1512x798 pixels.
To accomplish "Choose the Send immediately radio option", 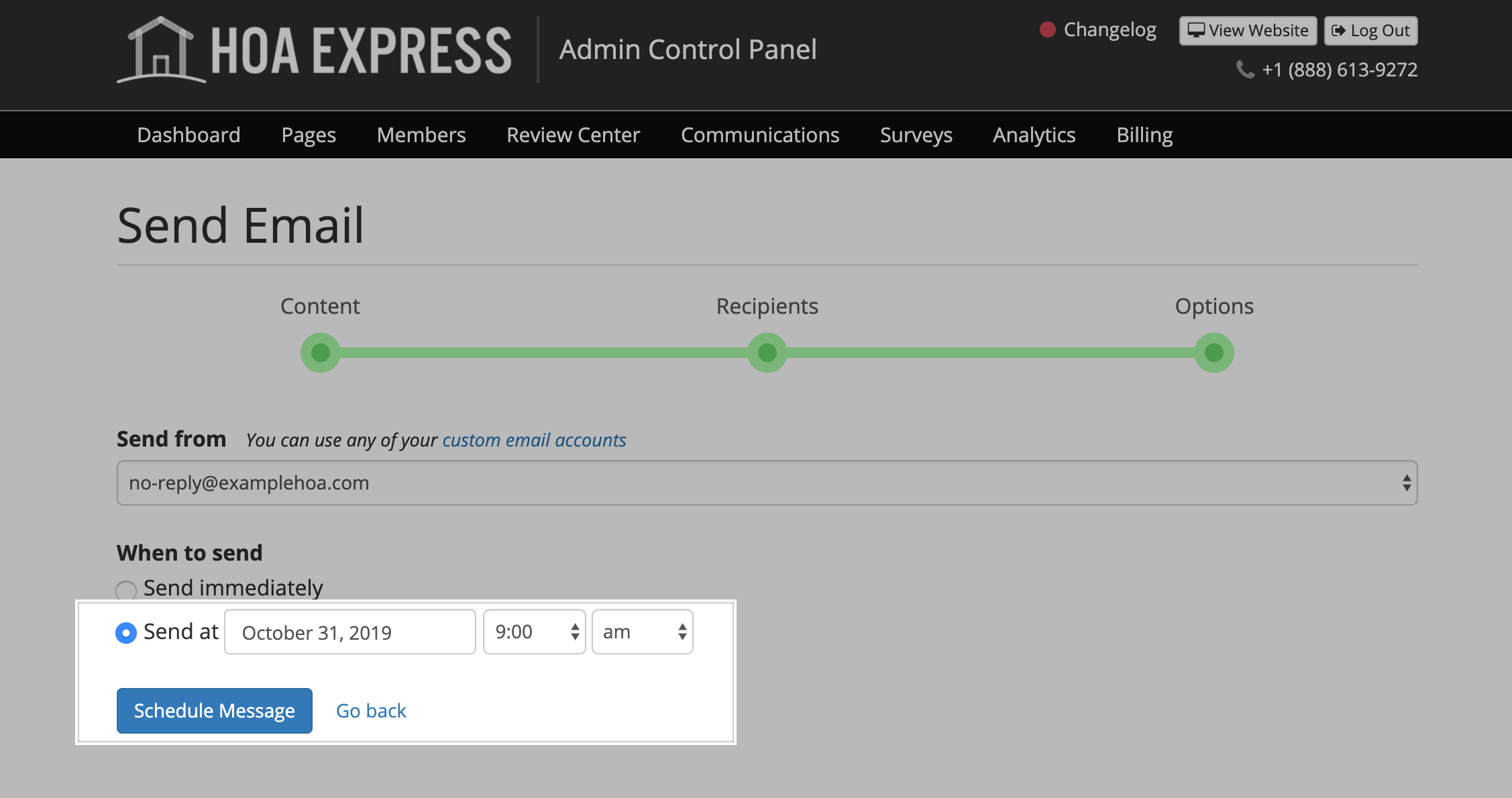I will click(126, 590).
